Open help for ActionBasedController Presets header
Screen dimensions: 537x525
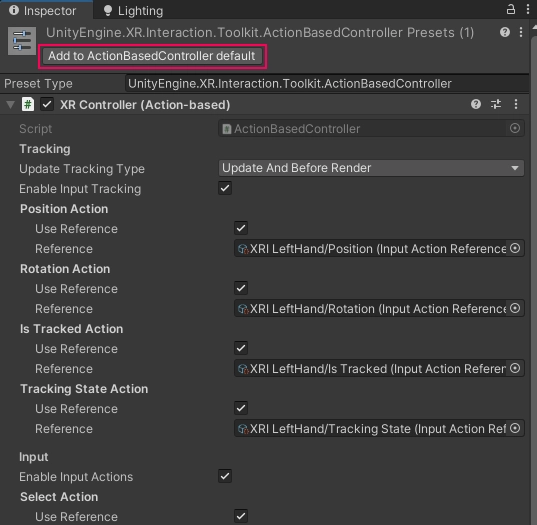pos(505,32)
